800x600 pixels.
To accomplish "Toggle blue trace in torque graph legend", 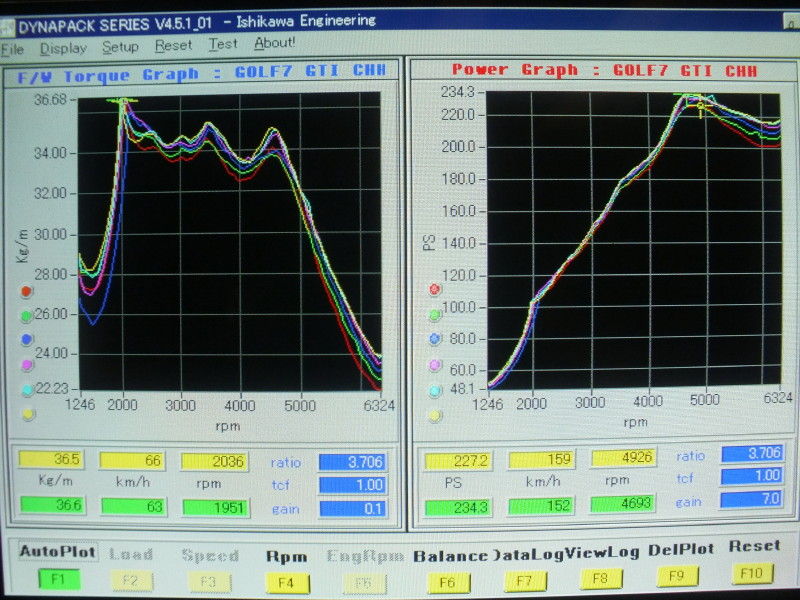I will click(x=27, y=339).
